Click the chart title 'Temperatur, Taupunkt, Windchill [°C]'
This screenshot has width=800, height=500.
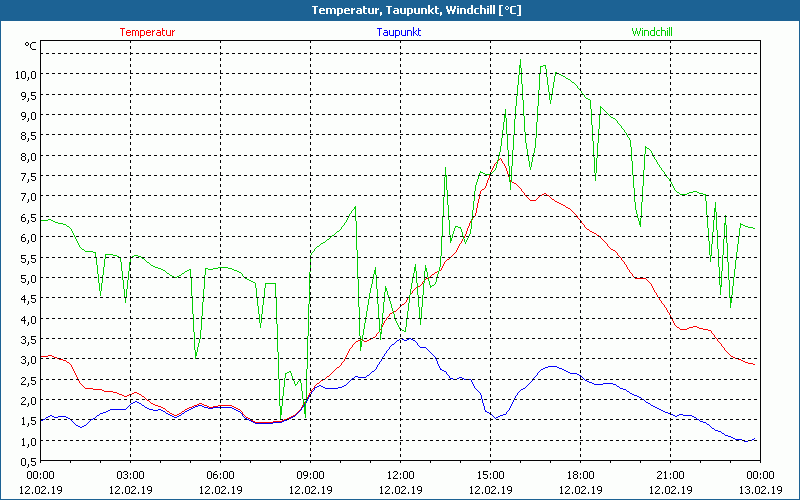[400, 10]
